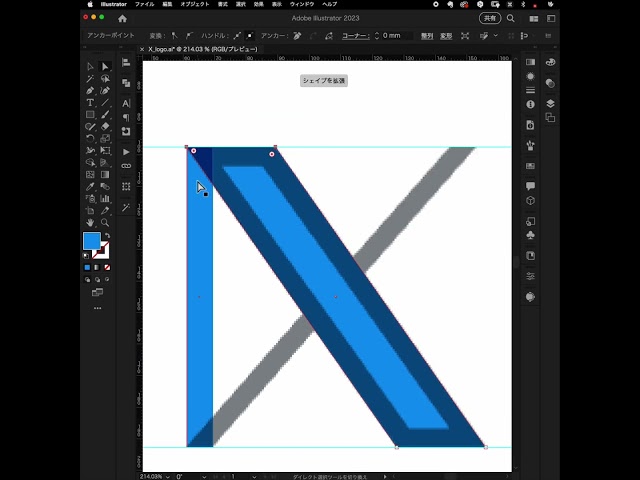640x480 pixels.
Task: Click the Home icon
Action: (x=122, y=18)
